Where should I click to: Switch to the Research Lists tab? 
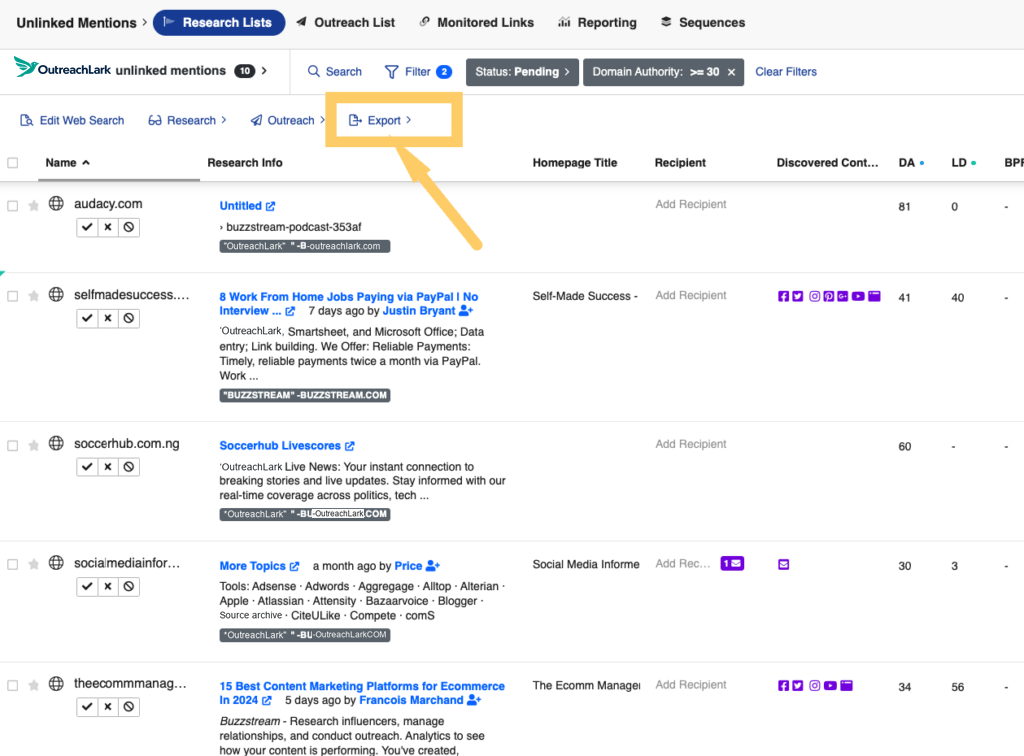[219, 22]
